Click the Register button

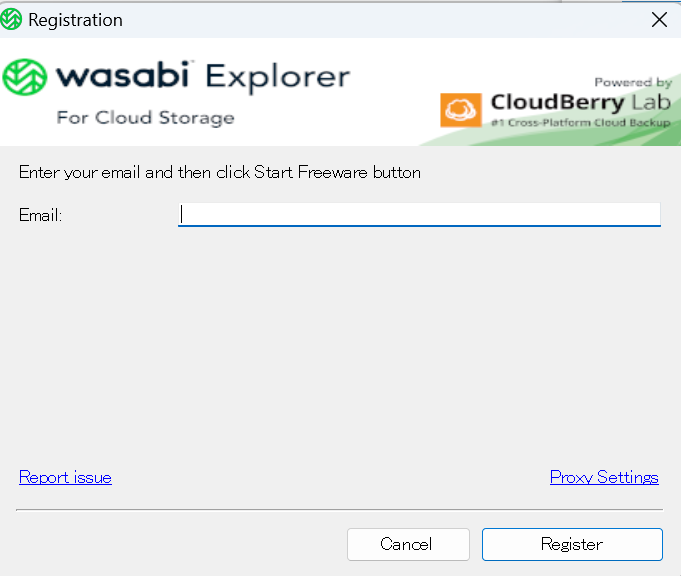tap(572, 544)
